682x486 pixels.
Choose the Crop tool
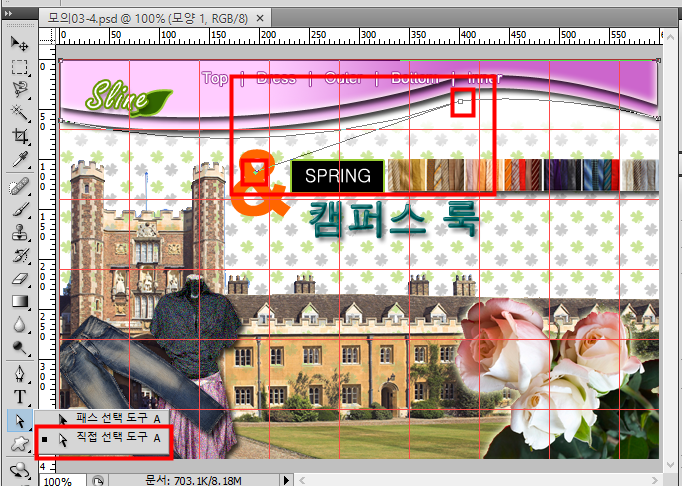19,135
